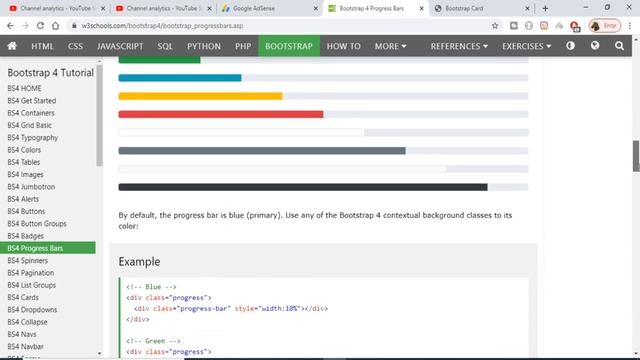Screen dimensions: 640x360
Task: Open the globe translate icon
Action: click(595, 46)
